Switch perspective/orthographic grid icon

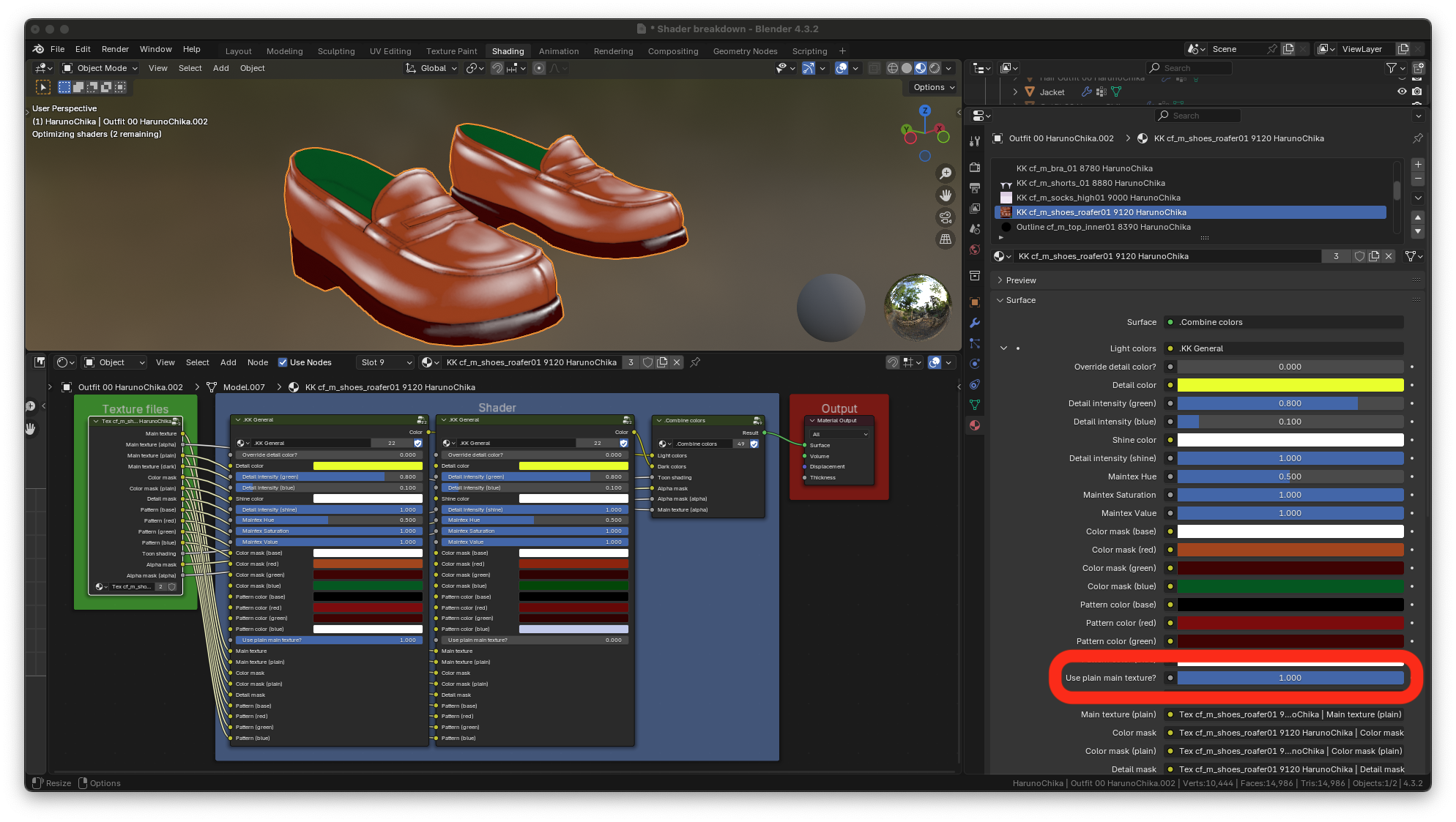click(x=946, y=239)
